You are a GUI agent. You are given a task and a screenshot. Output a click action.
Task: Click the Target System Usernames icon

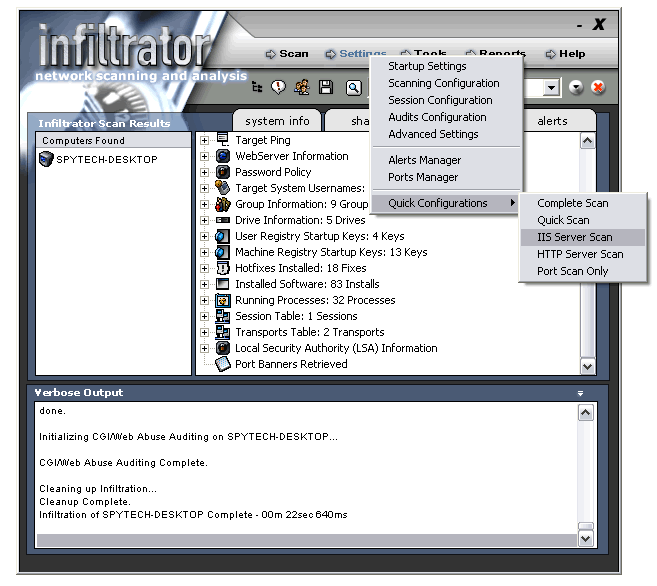(x=223, y=188)
